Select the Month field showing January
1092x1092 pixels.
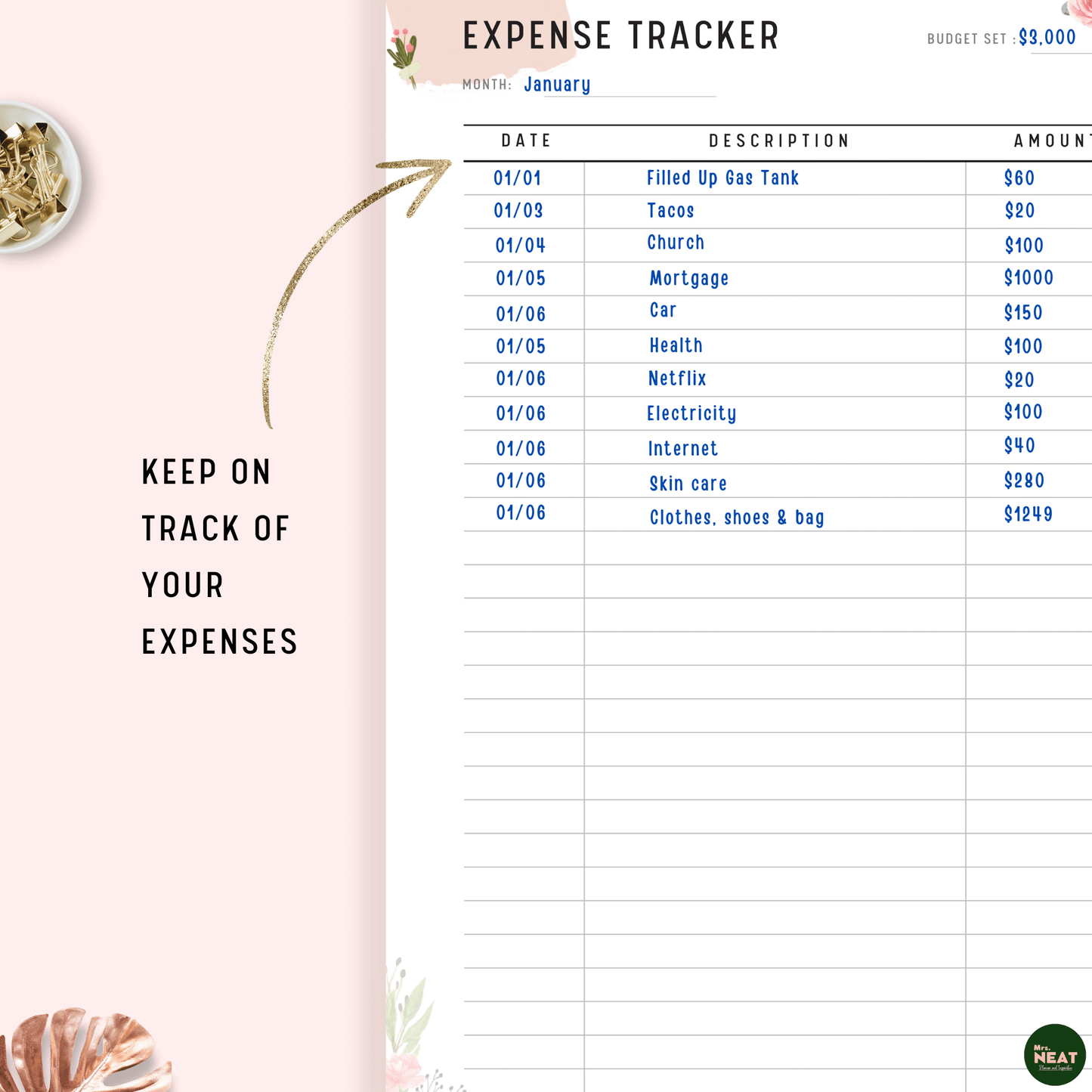pyautogui.click(x=557, y=85)
